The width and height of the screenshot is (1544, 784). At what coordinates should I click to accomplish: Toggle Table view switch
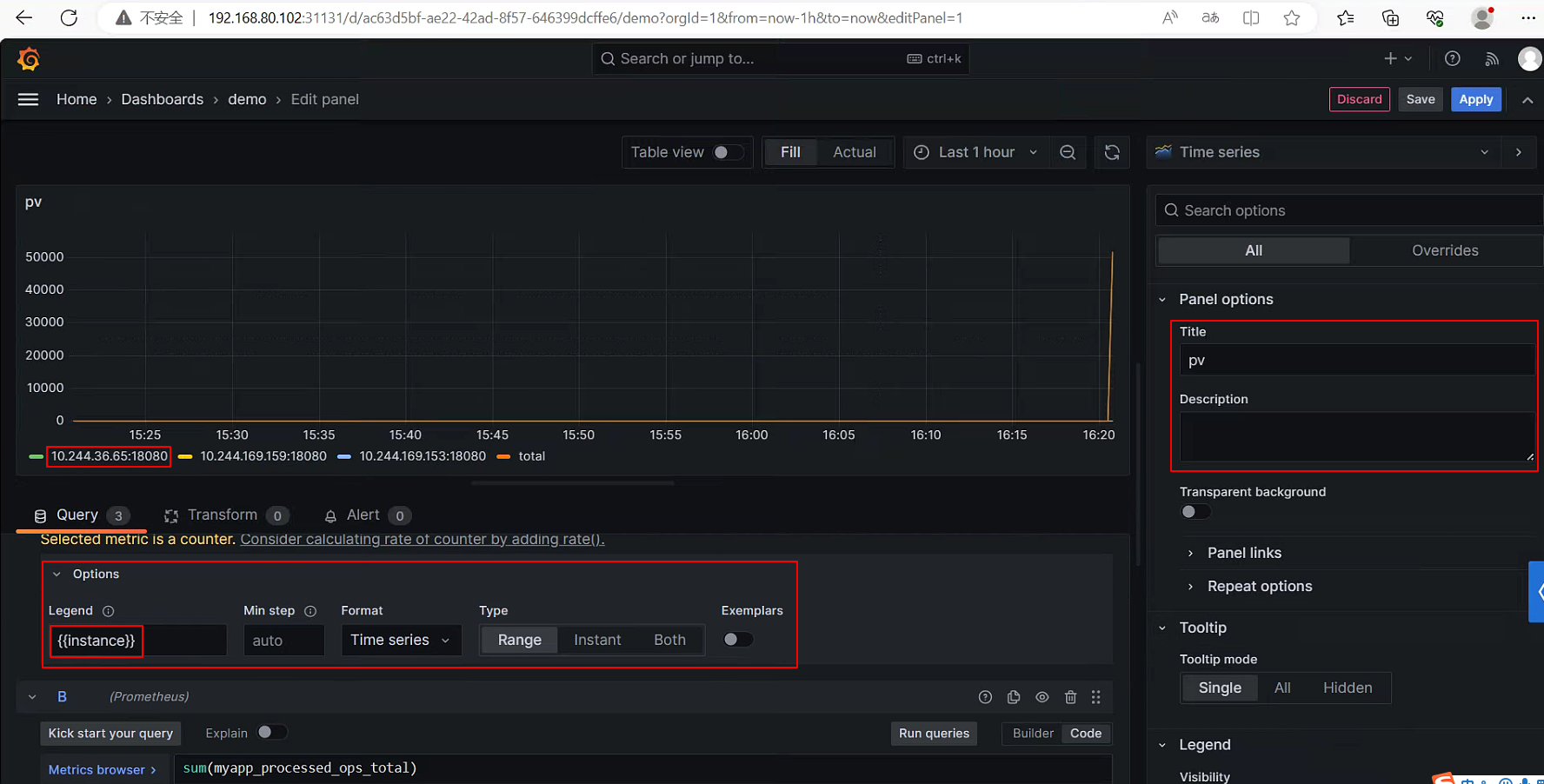tap(729, 152)
